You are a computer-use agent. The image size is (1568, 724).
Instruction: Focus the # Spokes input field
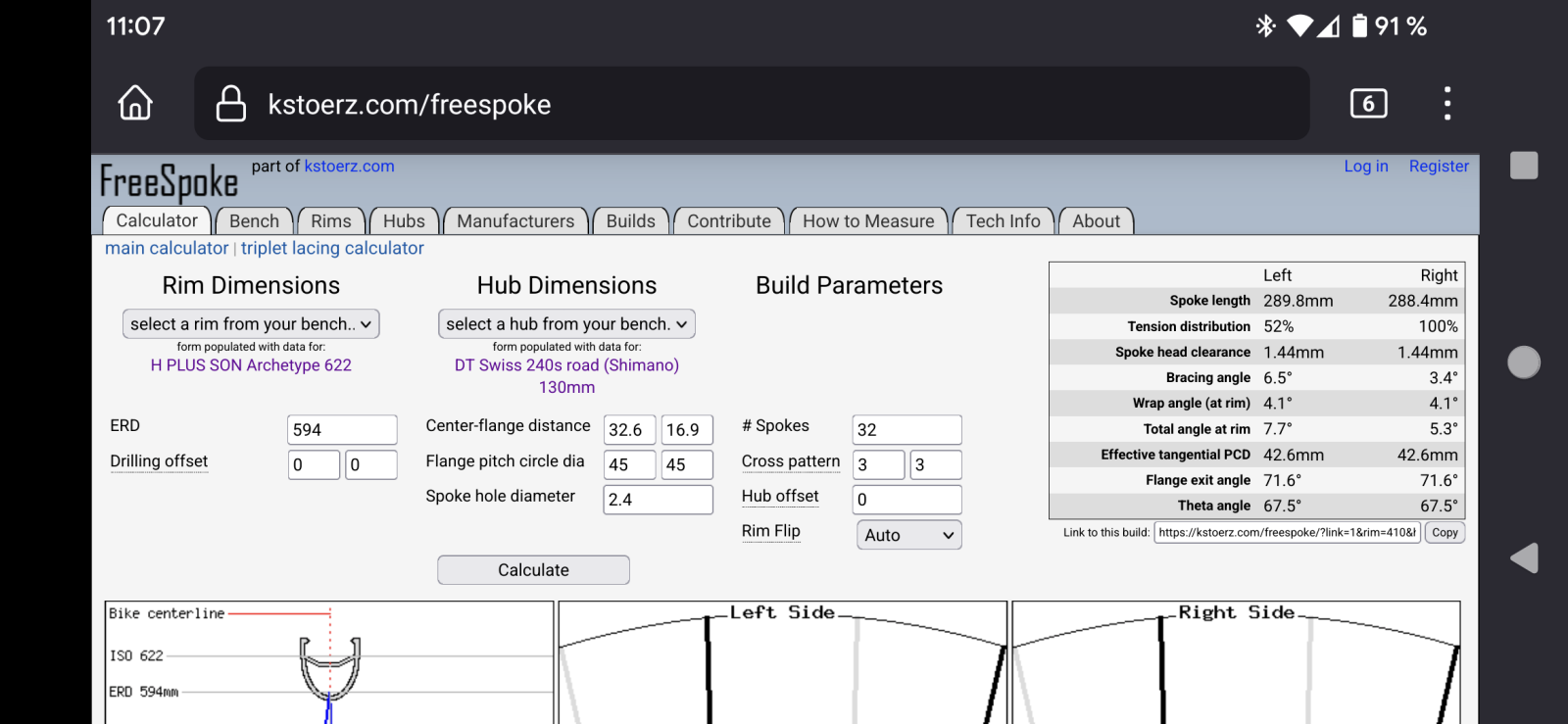906,430
